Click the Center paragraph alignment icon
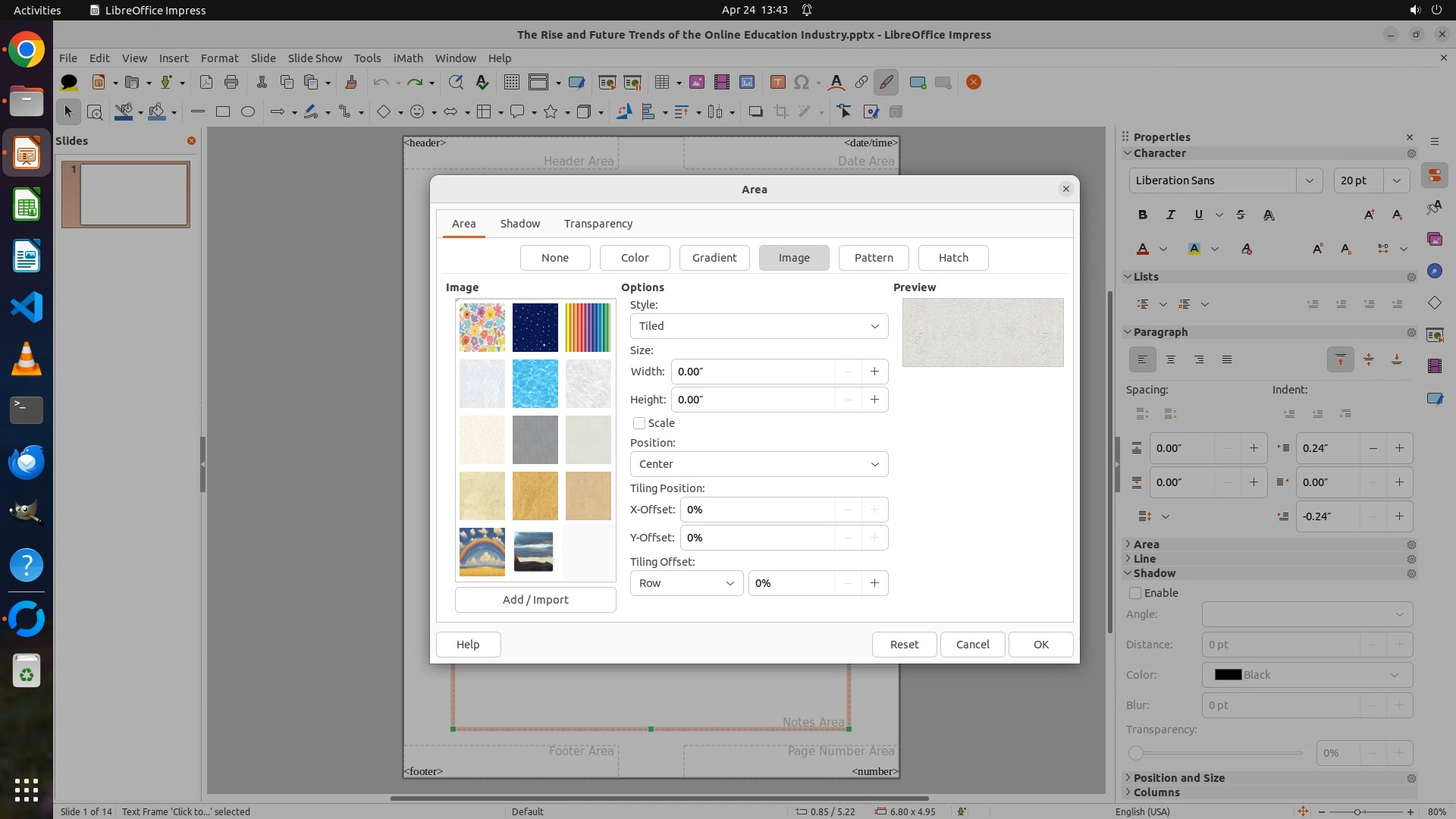 pos(1170,359)
